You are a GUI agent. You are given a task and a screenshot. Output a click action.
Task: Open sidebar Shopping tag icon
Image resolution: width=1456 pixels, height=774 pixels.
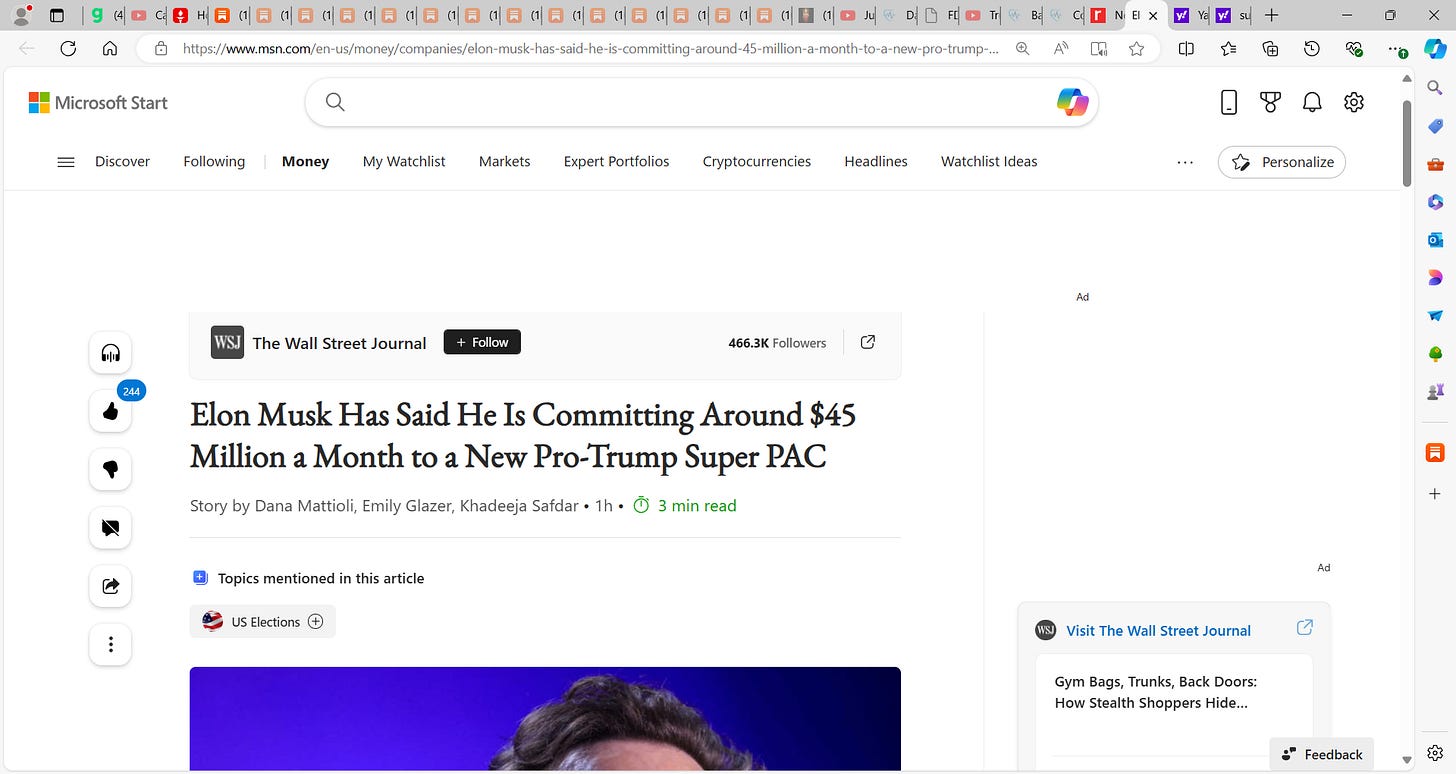[x=1435, y=126]
